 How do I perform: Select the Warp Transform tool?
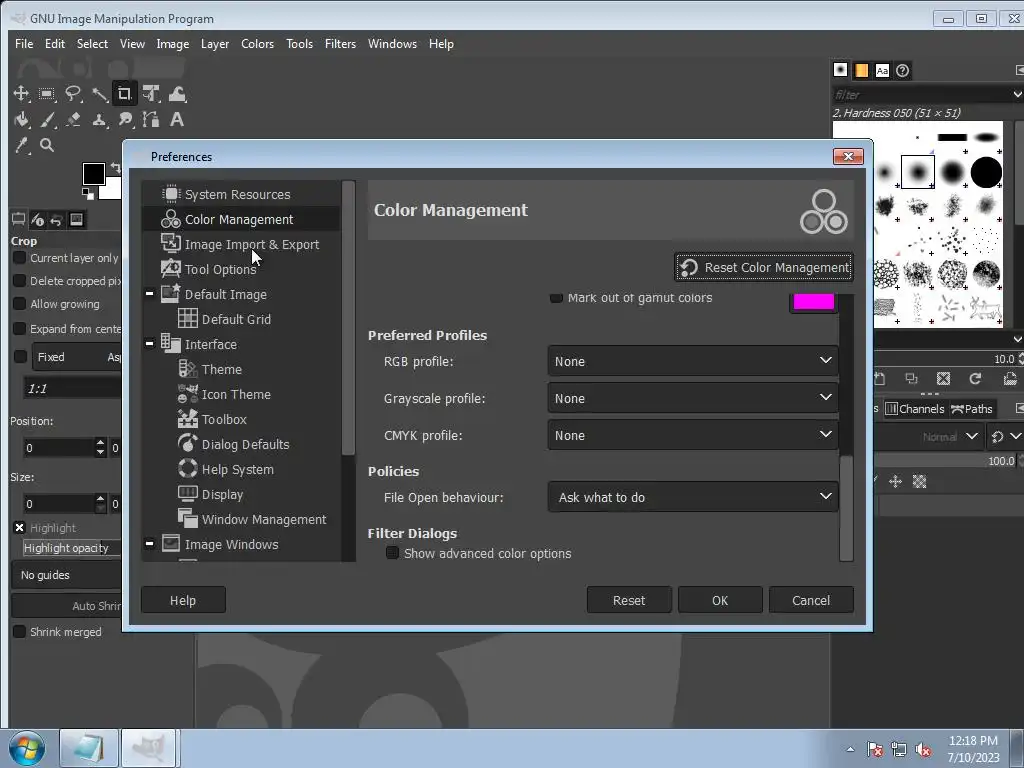(x=177, y=94)
